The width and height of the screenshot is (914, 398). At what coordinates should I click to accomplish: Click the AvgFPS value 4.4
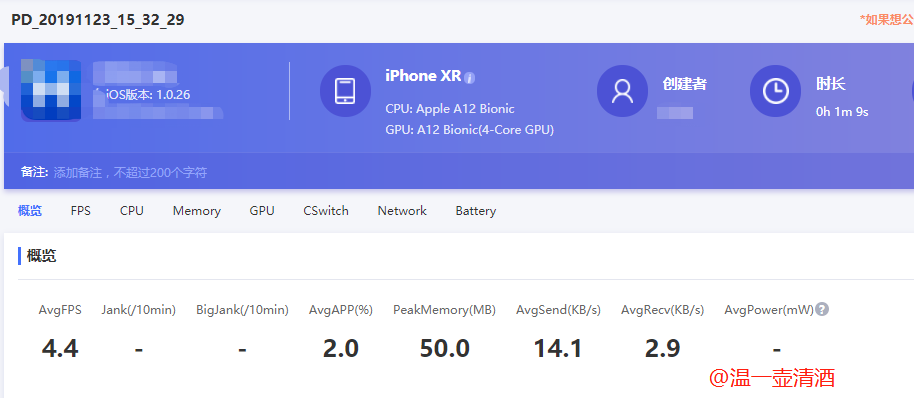coord(60,348)
